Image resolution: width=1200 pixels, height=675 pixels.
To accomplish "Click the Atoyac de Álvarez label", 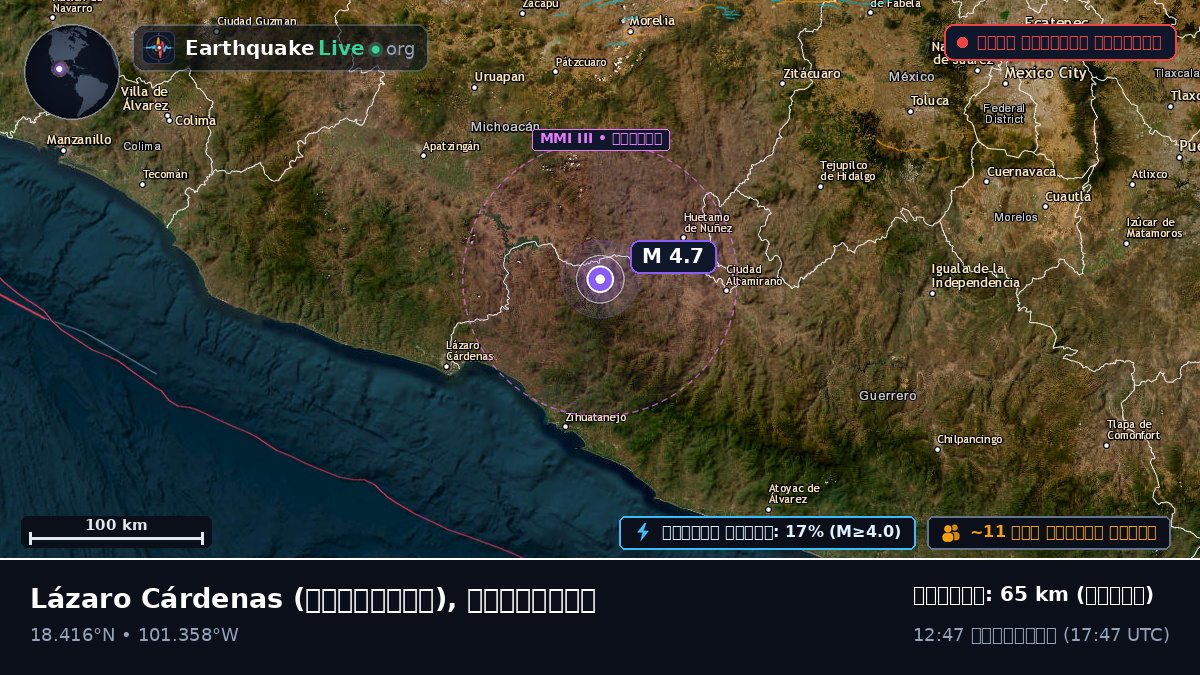I will click(x=794, y=494).
